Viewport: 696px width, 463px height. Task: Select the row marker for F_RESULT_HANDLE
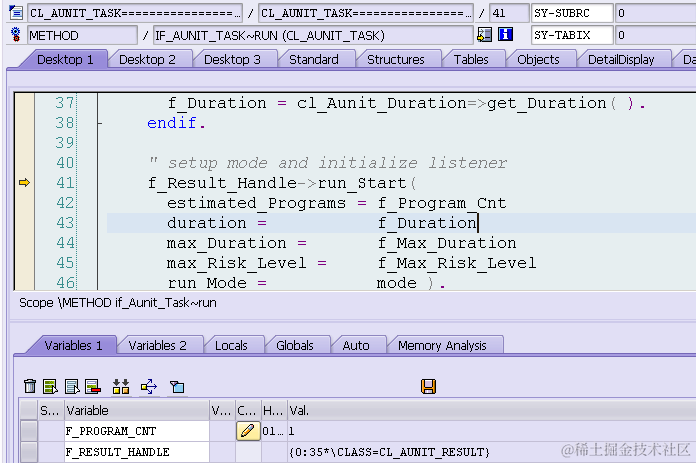click(x=28, y=452)
